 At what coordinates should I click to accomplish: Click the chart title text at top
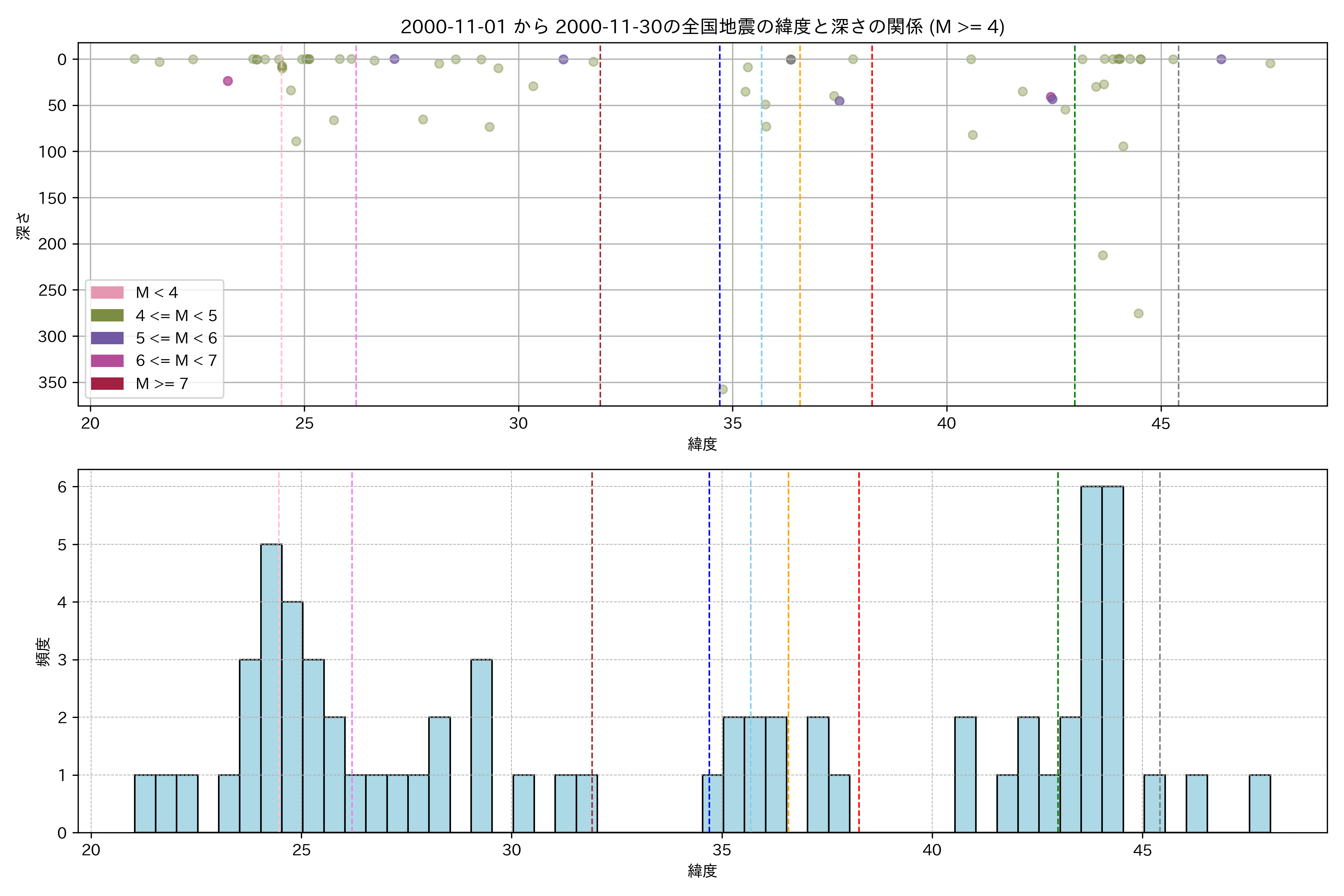[702, 26]
